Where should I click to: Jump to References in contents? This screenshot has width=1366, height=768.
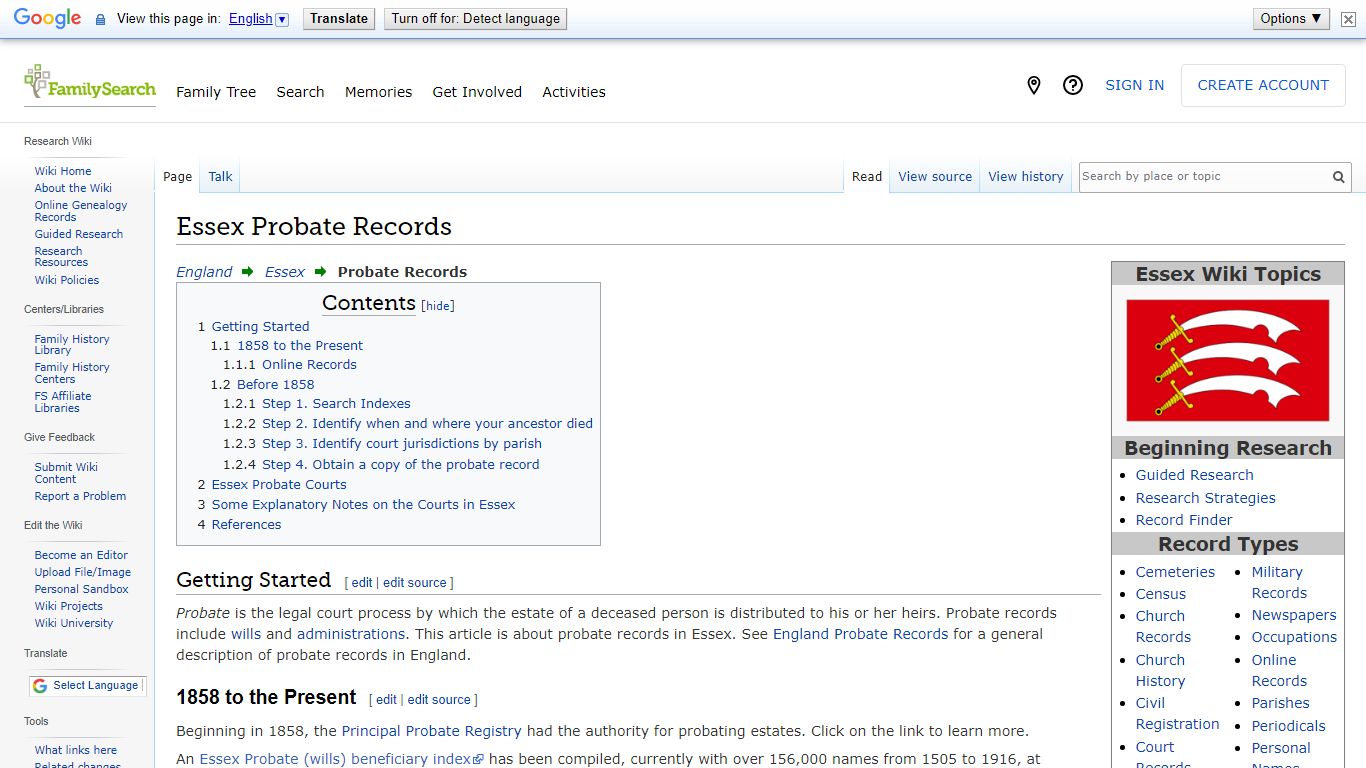coord(246,525)
